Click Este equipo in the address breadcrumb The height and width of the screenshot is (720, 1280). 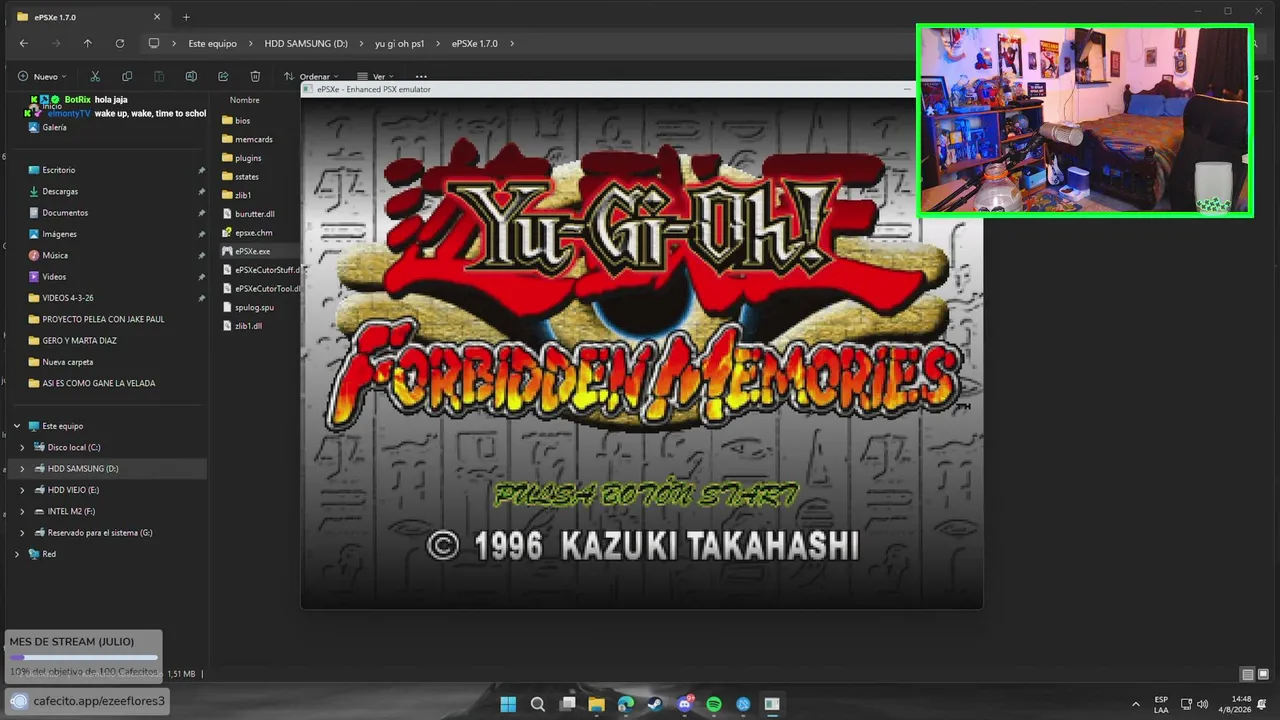pos(213,43)
